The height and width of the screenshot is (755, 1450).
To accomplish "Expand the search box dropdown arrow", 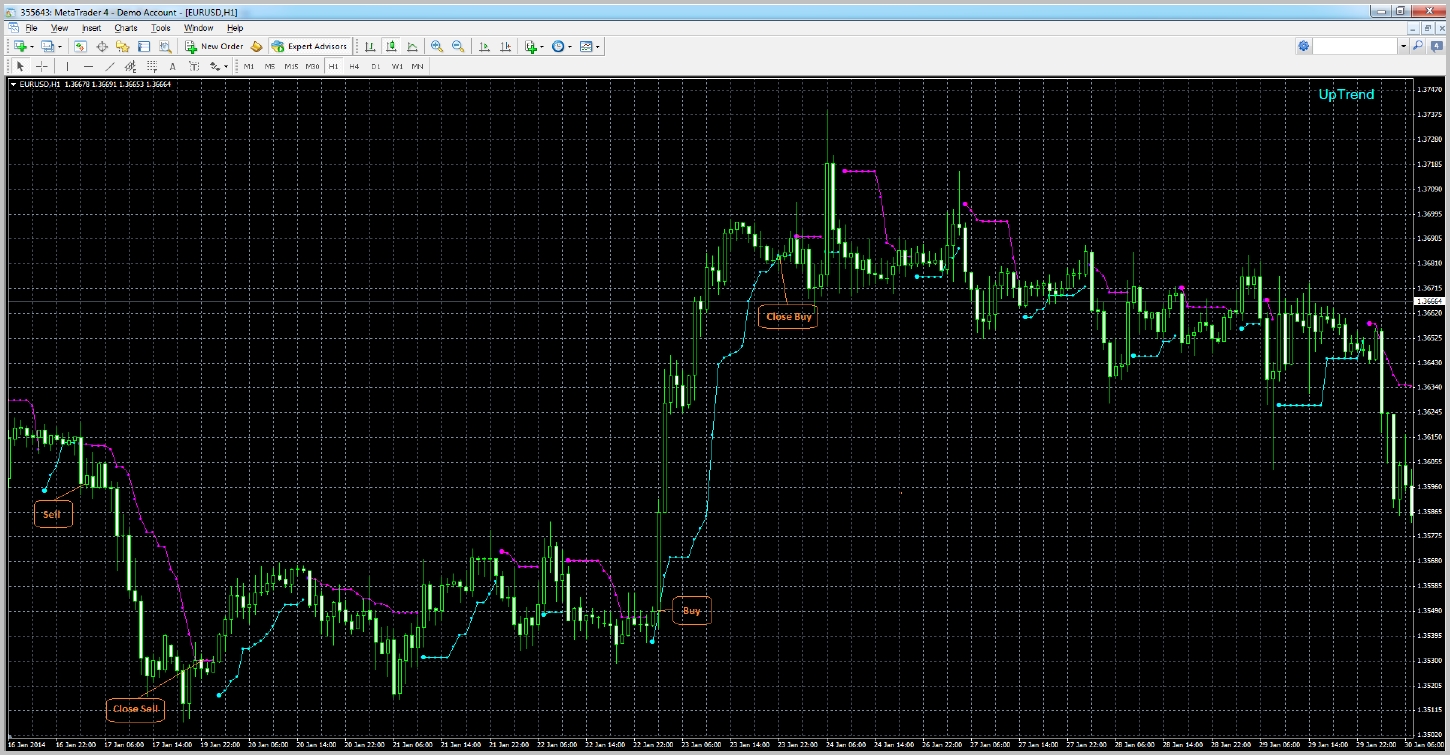I will click(x=1404, y=46).
